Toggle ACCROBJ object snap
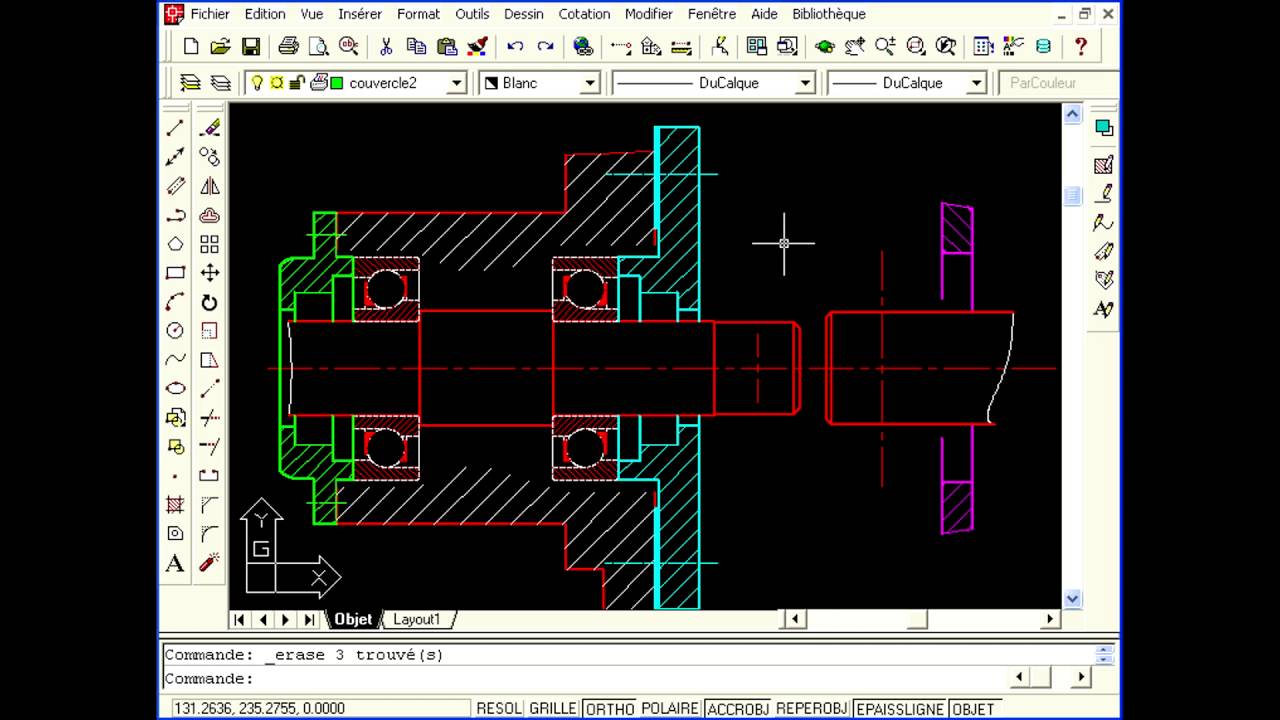The image size is (1280, 720). click(738, 708)
